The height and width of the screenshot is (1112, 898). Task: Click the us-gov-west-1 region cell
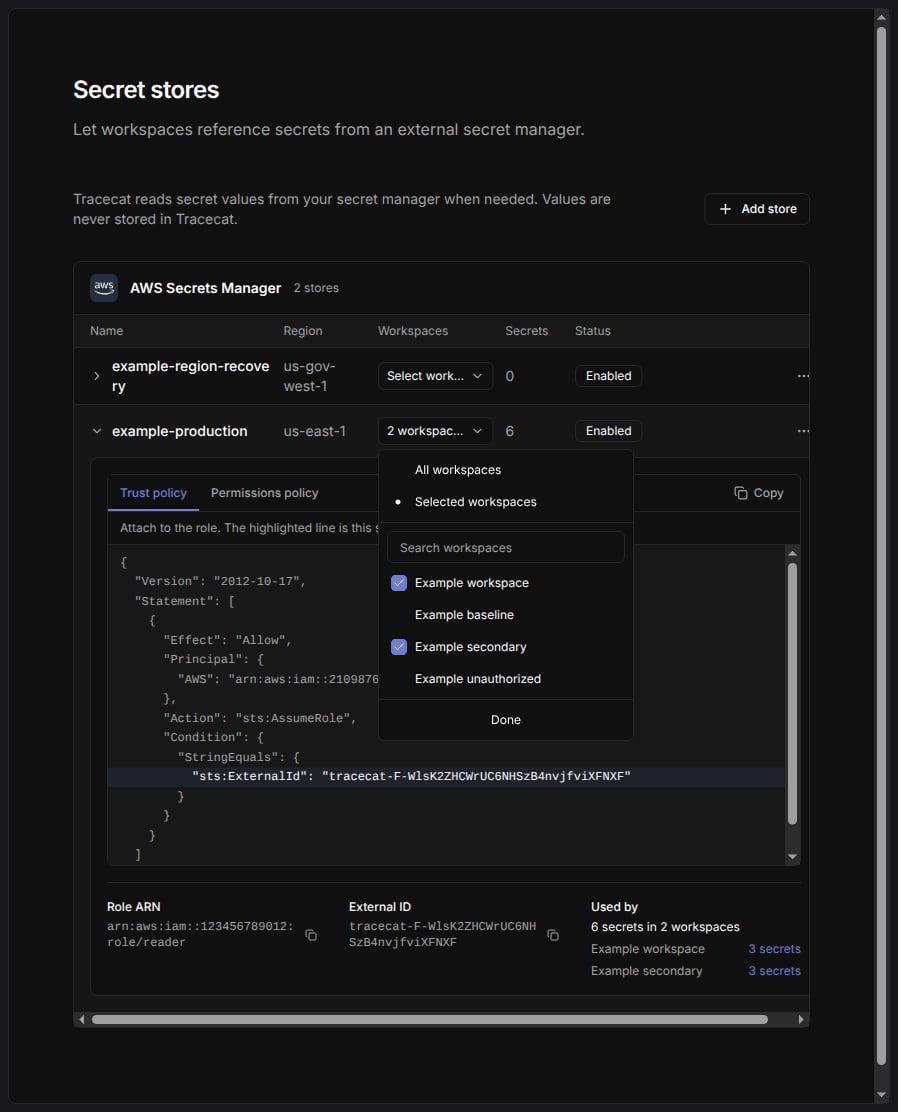310,376
